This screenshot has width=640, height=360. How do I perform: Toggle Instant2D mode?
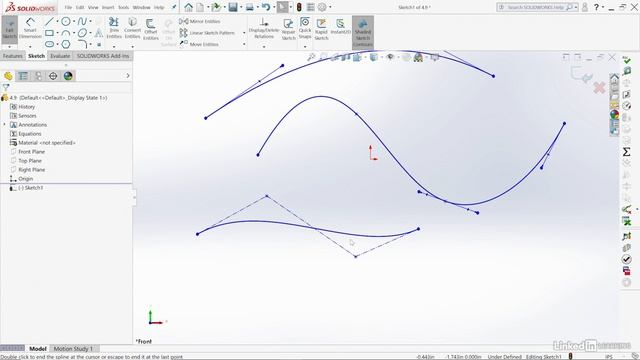click(x=340, y=27)
